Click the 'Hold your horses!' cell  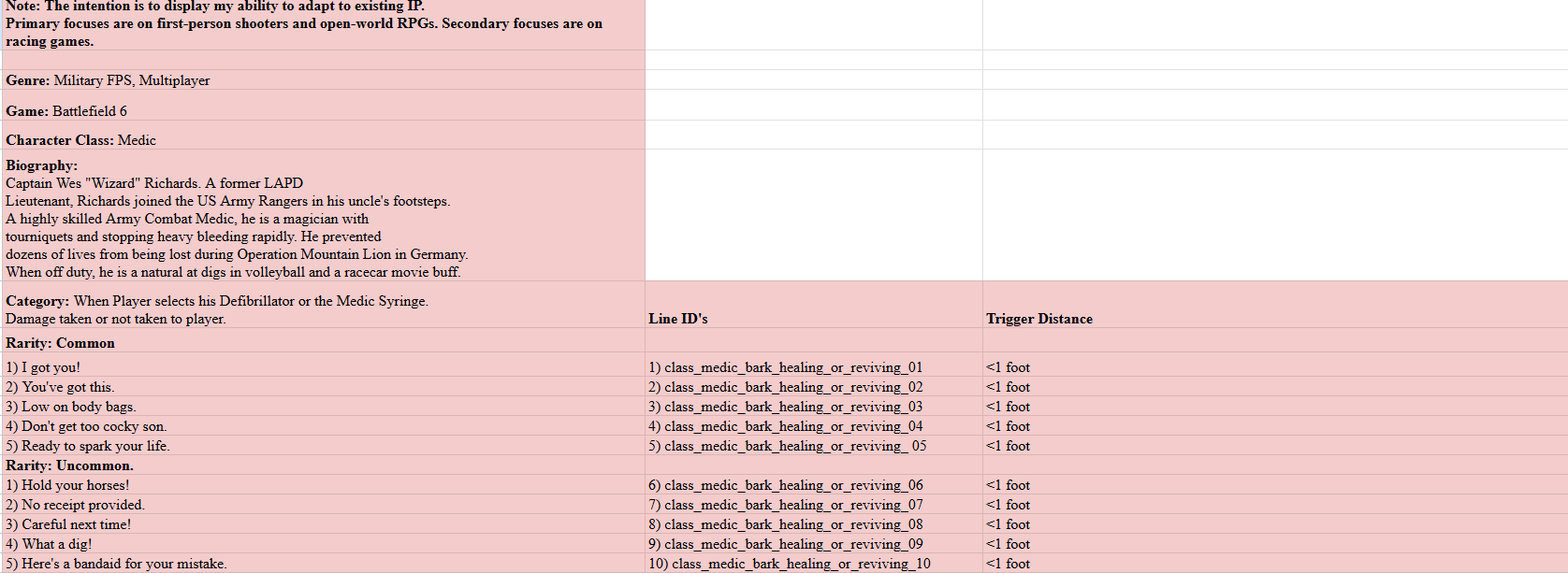(324, 484)
